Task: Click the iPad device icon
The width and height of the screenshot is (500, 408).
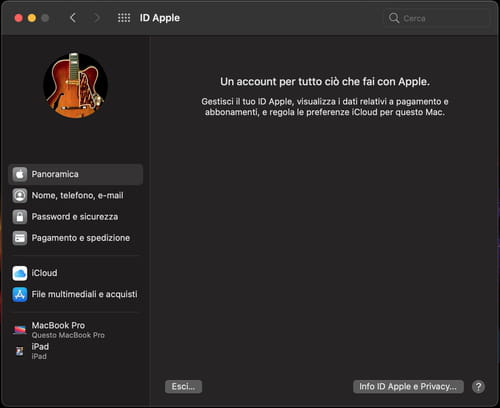Action: click(x=20, y=351)
